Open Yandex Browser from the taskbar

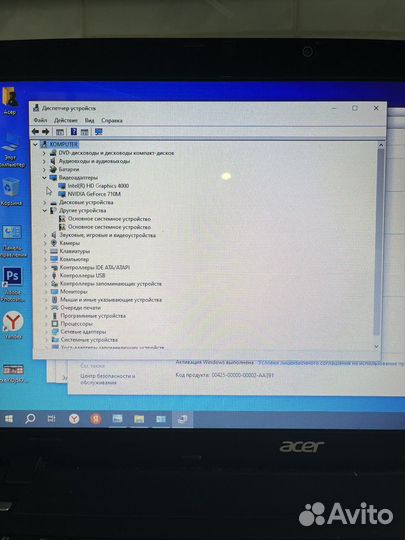click(74, 419)
